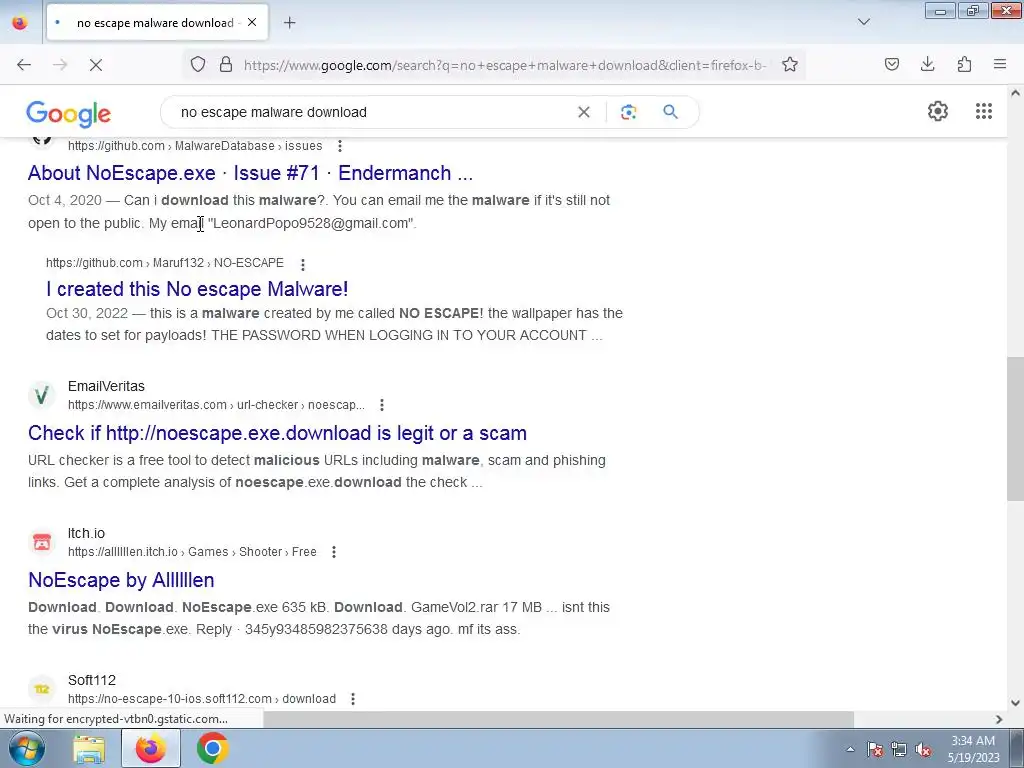Clear the Google search box text
Screen dimensions: 1024x768
pyautogui.click(x=584, y=112)
